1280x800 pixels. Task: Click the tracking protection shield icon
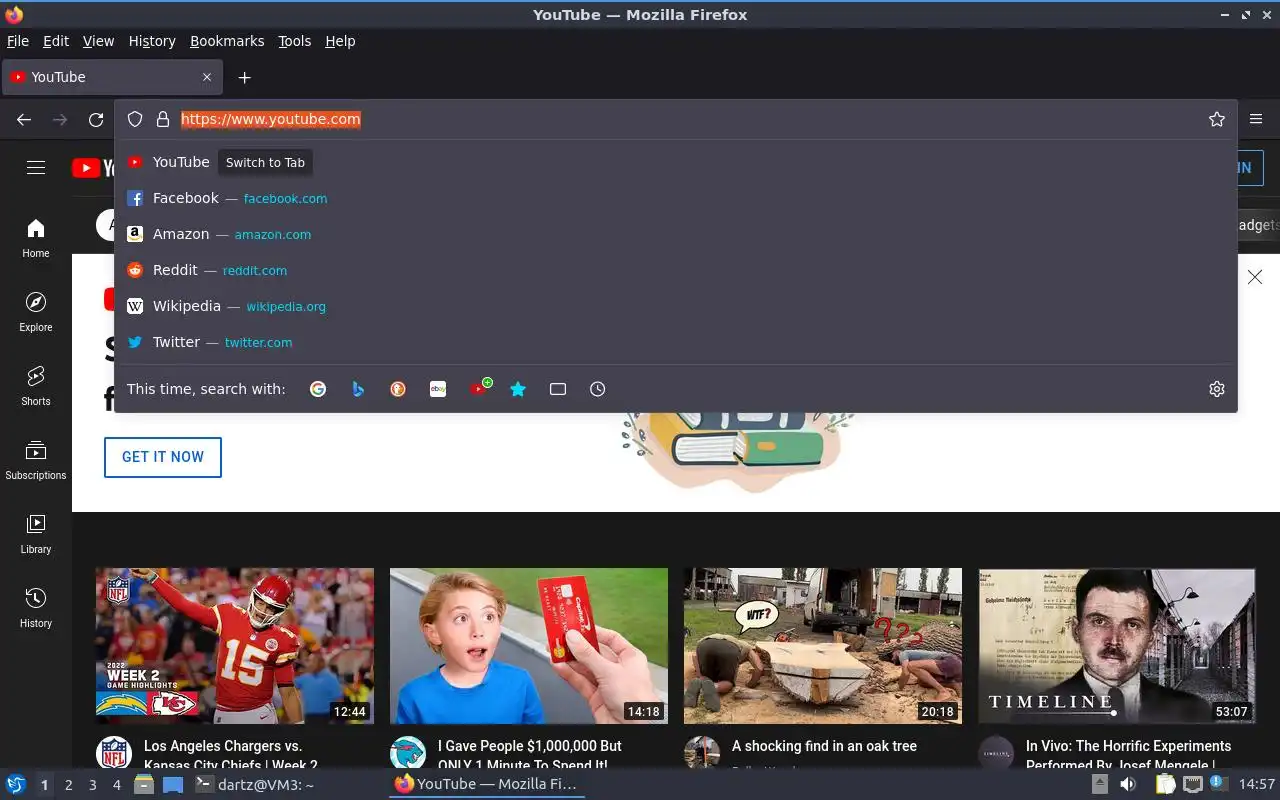pos(135,119)
